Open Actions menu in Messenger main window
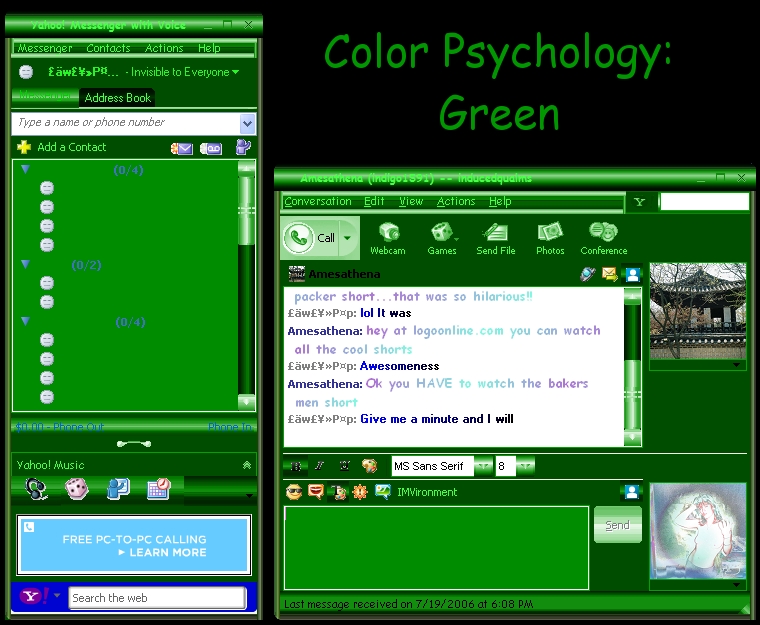This screenshot has height=625, width=760. coord(164,48)
